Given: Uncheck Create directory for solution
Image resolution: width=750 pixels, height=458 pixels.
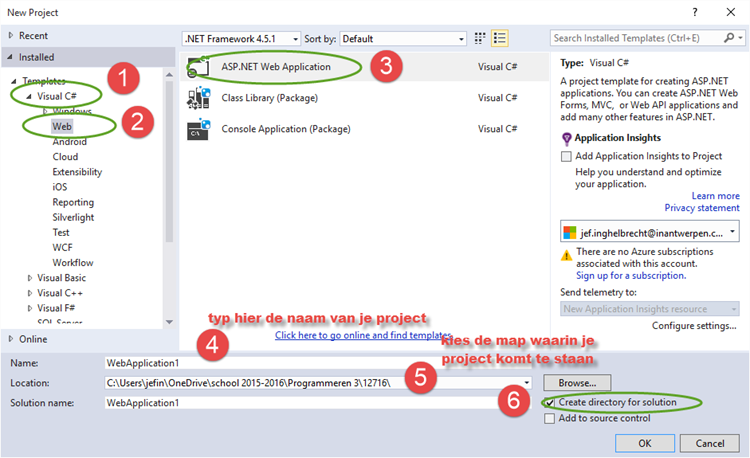Looking at the screenshot, I should click(550, 403).
